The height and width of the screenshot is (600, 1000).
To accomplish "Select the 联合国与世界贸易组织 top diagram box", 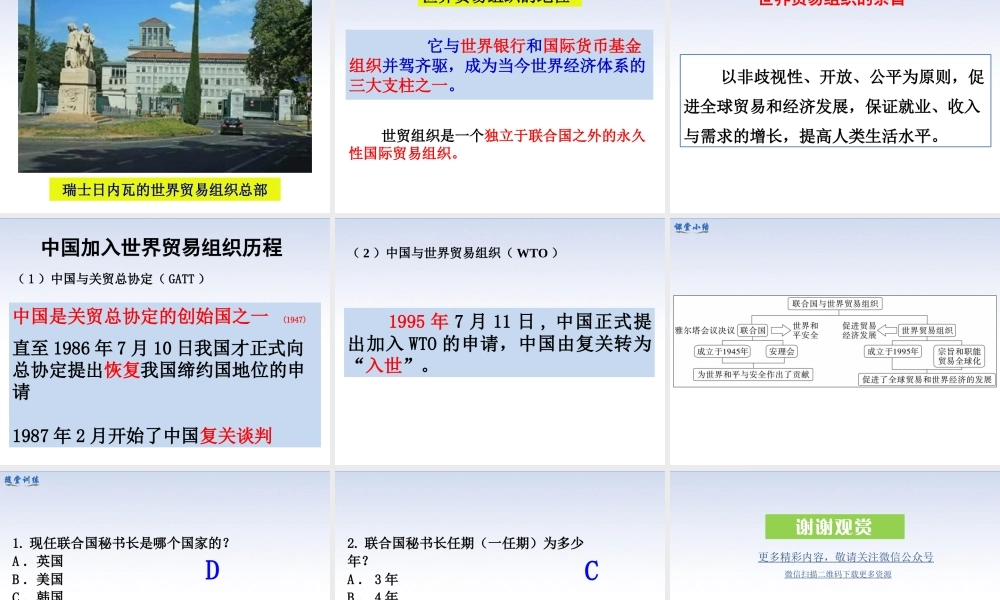I will [835, 303].
